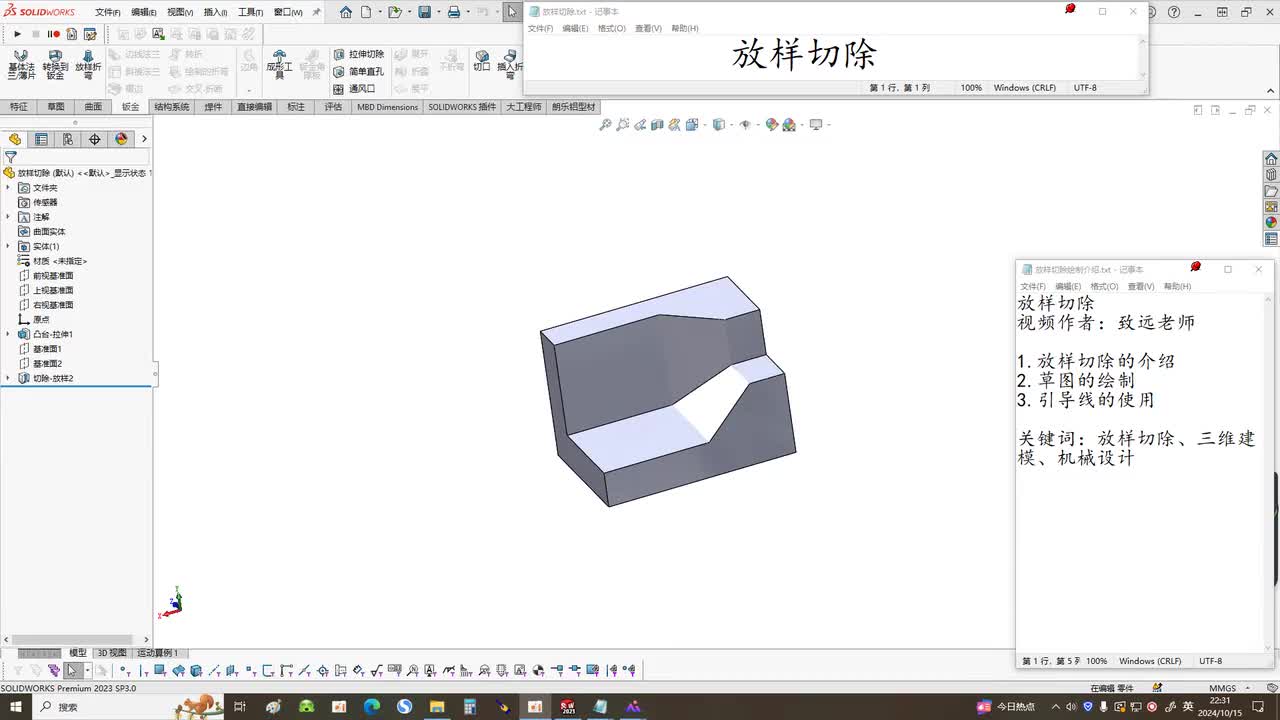The image size is (1280, 720).
Task: Click the New document icon
Action: coord(366,12)
